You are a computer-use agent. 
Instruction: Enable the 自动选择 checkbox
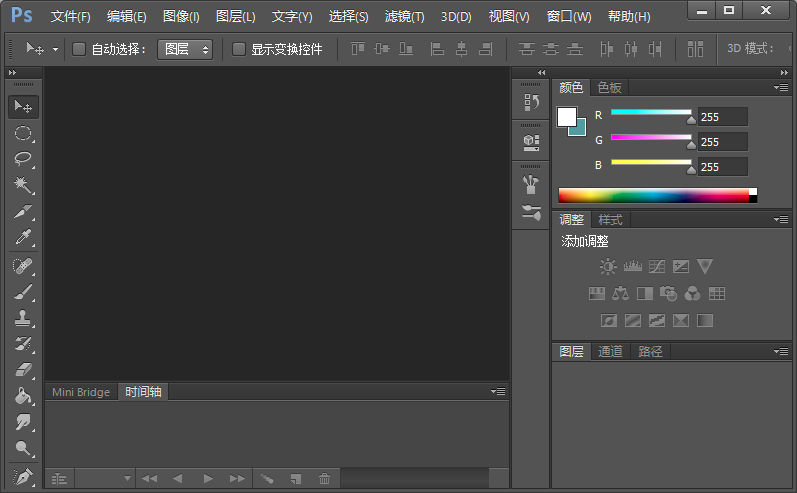[x=79, y=49]
